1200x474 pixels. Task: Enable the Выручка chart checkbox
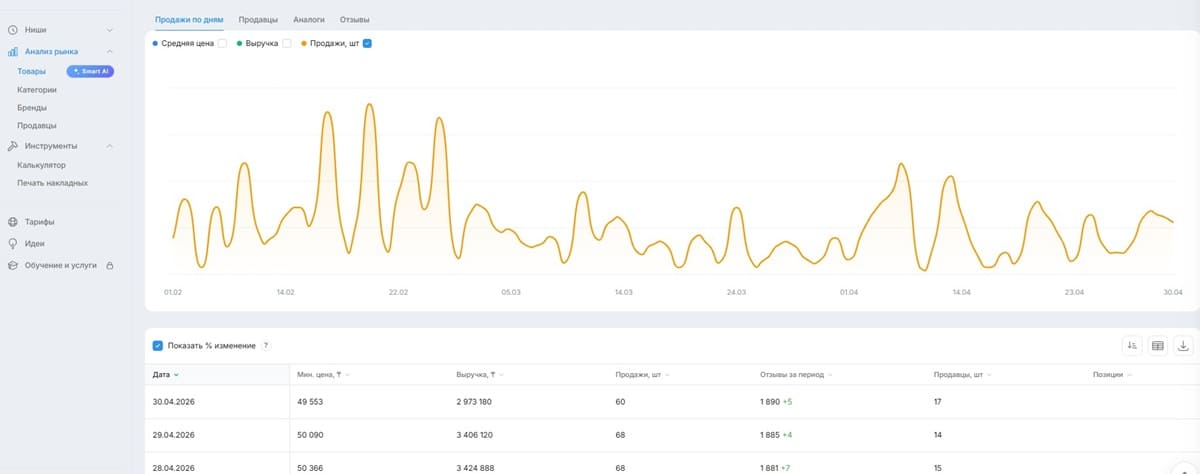click(x=287, y=44)
